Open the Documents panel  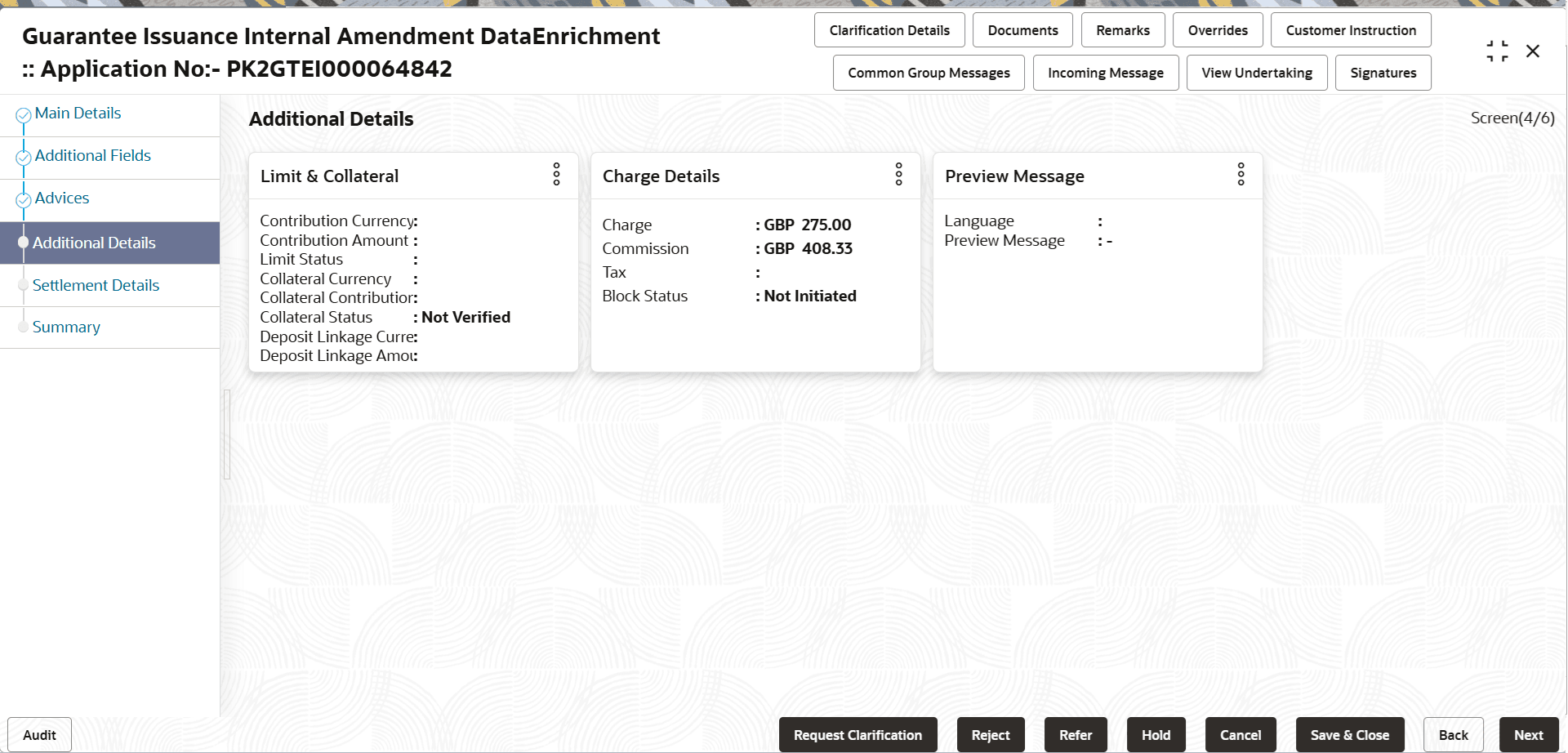(x=1022, y=30)
